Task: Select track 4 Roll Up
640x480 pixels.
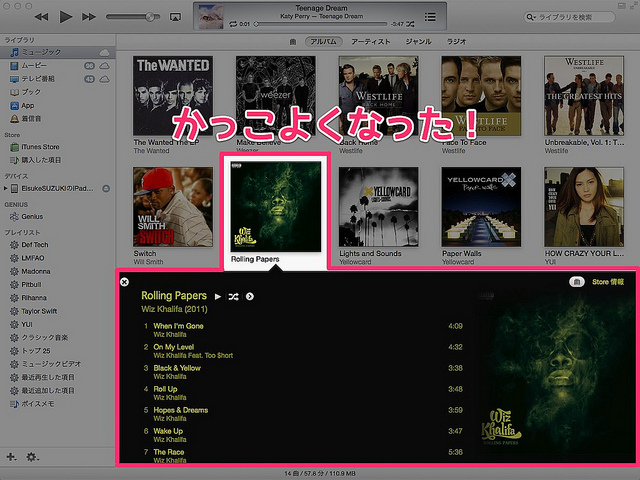Action: [x=302, y=393]
